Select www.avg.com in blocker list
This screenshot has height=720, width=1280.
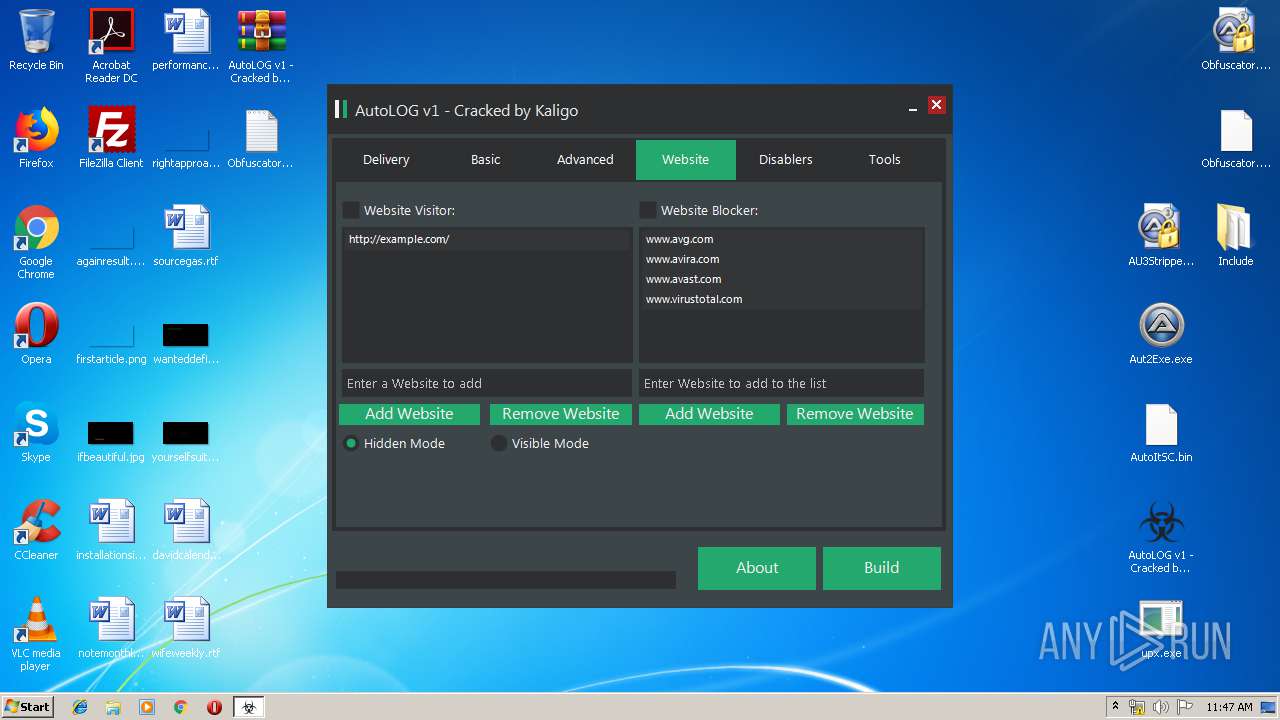(781, 240)
